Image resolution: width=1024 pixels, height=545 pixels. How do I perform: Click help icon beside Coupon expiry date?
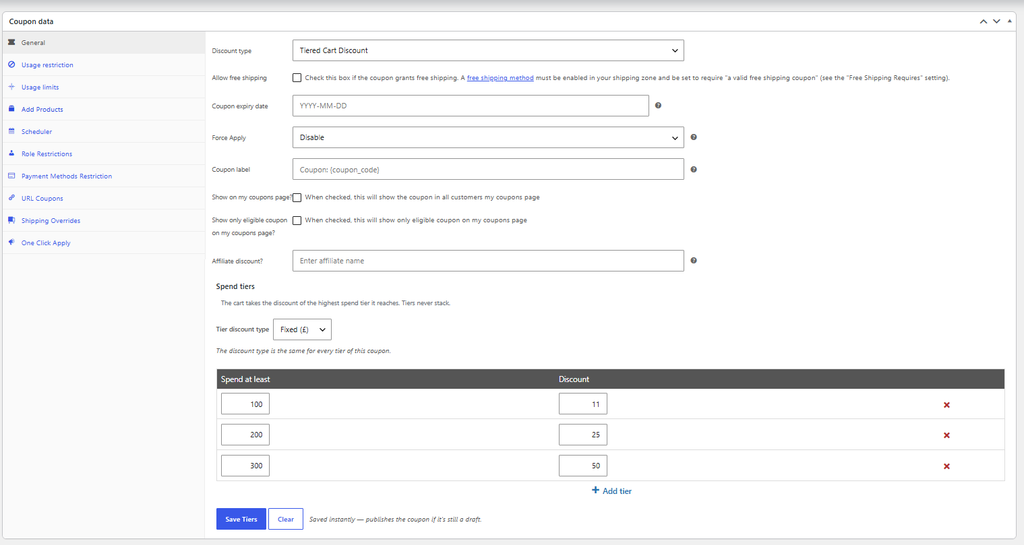(658, 105)
